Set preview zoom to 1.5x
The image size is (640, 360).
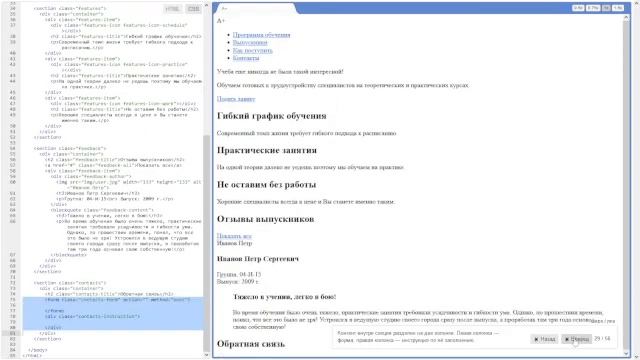coord(618,8)
